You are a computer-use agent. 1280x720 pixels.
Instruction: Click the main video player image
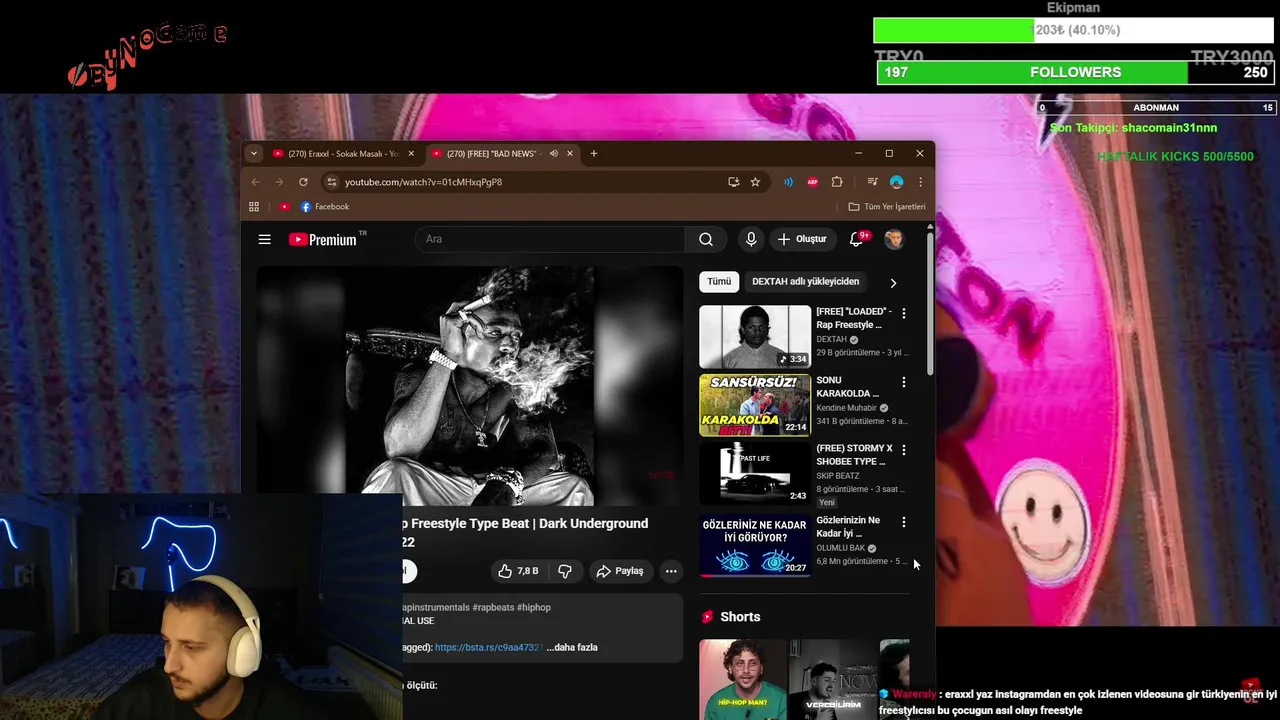470,385
